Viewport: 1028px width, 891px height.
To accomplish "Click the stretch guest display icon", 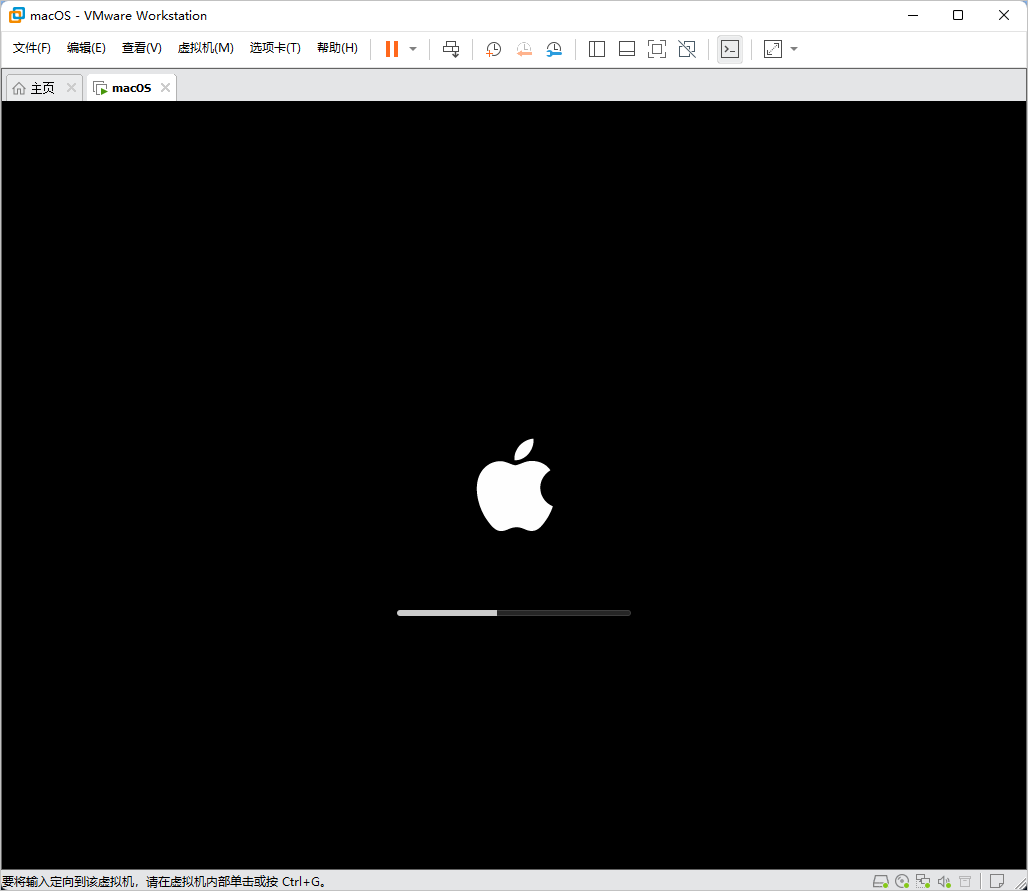I will (x=773, y=49).
